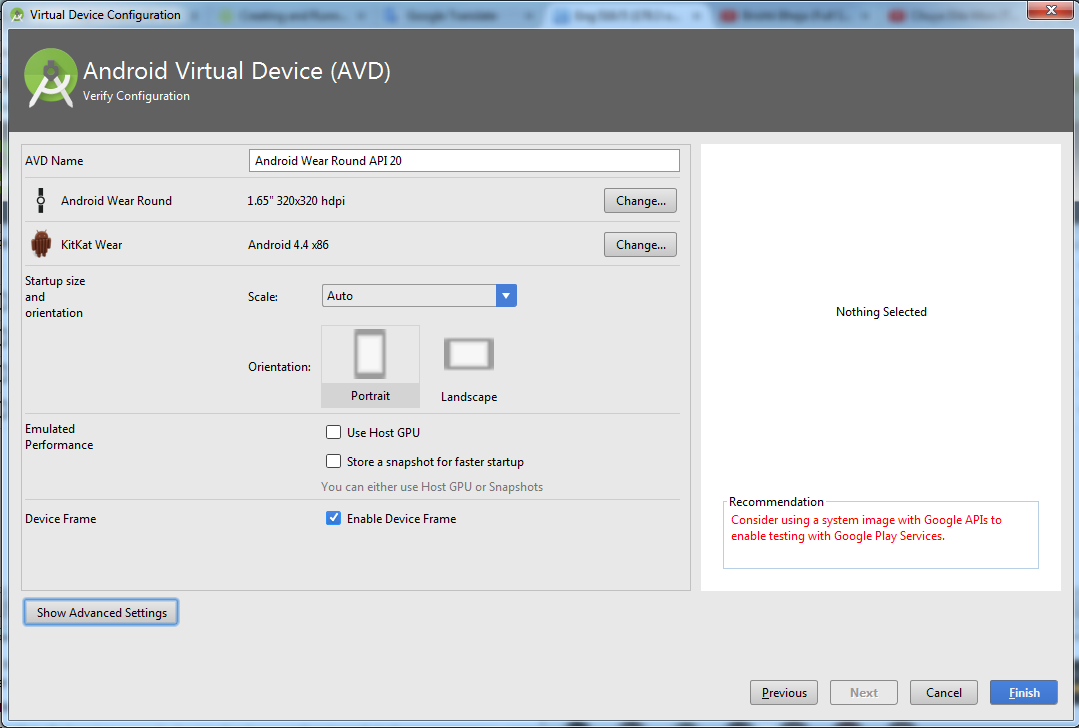The width and height of the screenshot is (1079, 728).
Task: Click the 1.65" 320x320 hdpi text
Action: pos(296,201)
